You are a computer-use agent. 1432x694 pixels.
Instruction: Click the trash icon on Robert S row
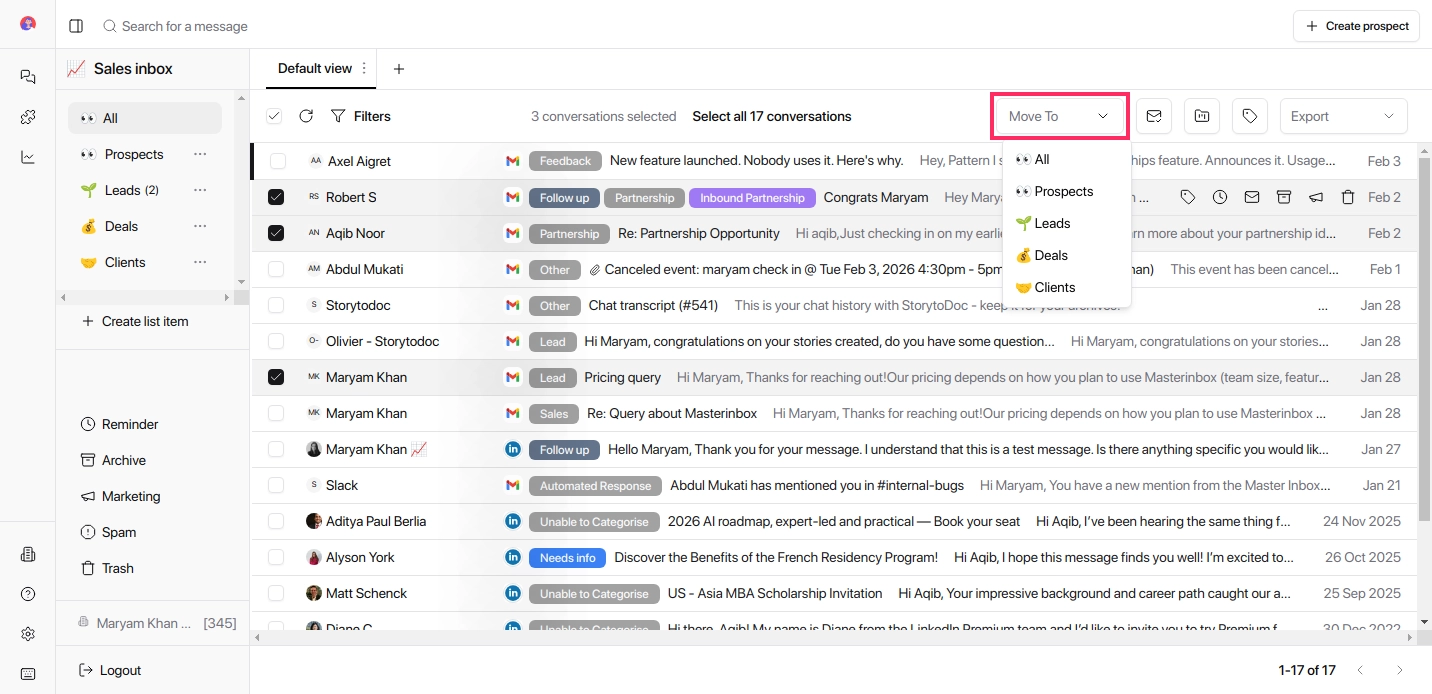click(x=1347, y=197)
